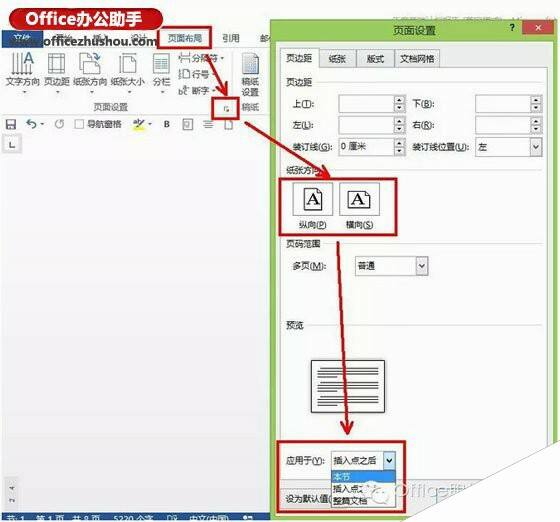
Task: Click the text highlight pen icon
Action: pyautogui.click(x=139, y=124)
